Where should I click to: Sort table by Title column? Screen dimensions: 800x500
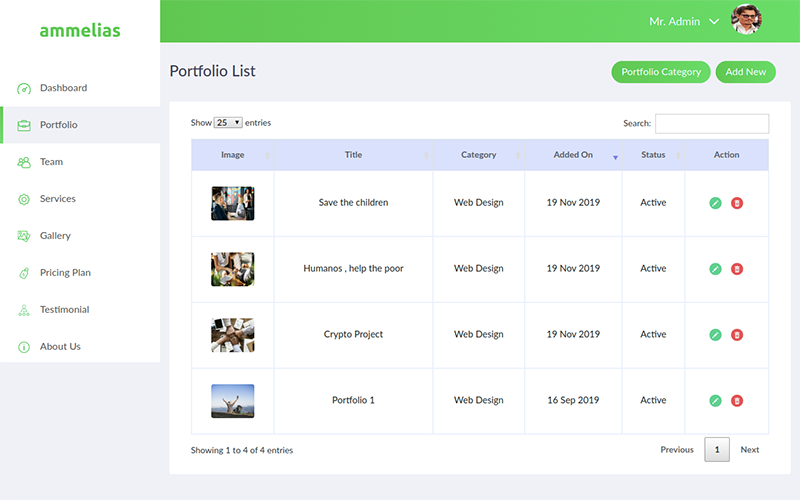pos(354,155)
